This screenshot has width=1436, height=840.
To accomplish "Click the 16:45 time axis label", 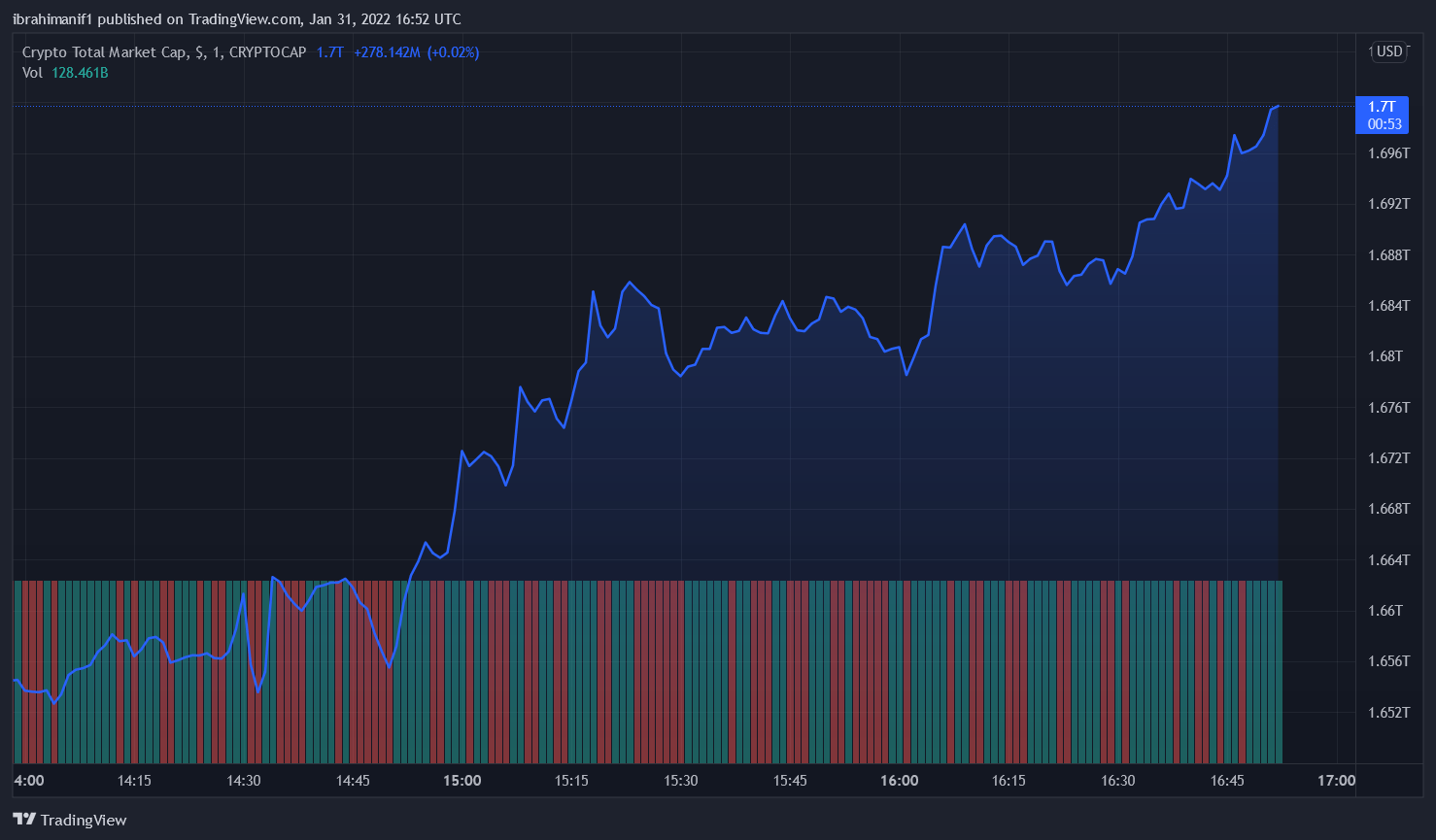I will pyautogui.click(x=1227, y=781).
